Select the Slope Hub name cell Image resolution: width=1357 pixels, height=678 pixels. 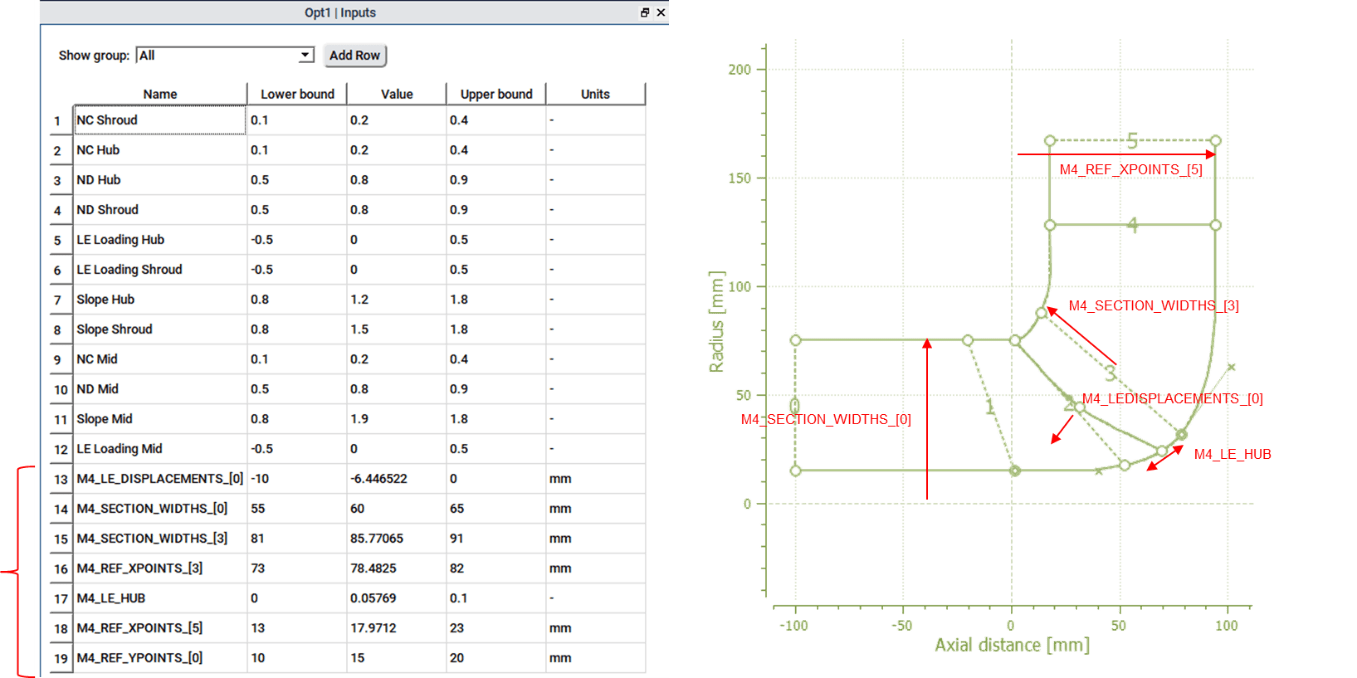tap(160, 299)
